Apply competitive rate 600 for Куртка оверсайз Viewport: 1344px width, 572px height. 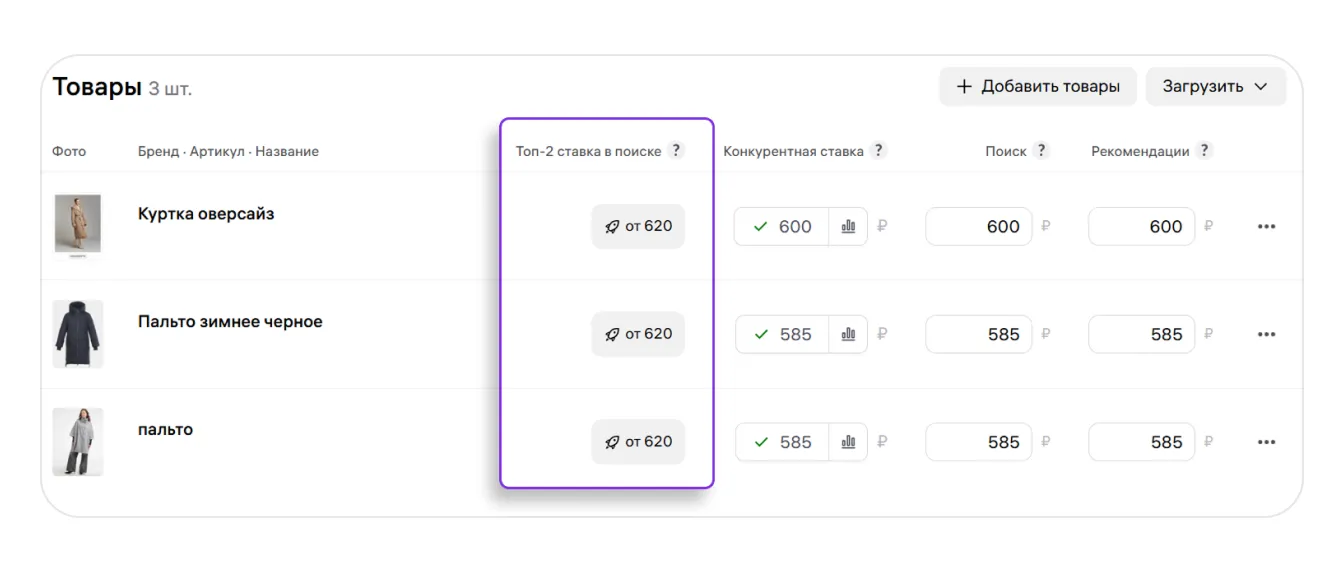click(x=782, y=227)
